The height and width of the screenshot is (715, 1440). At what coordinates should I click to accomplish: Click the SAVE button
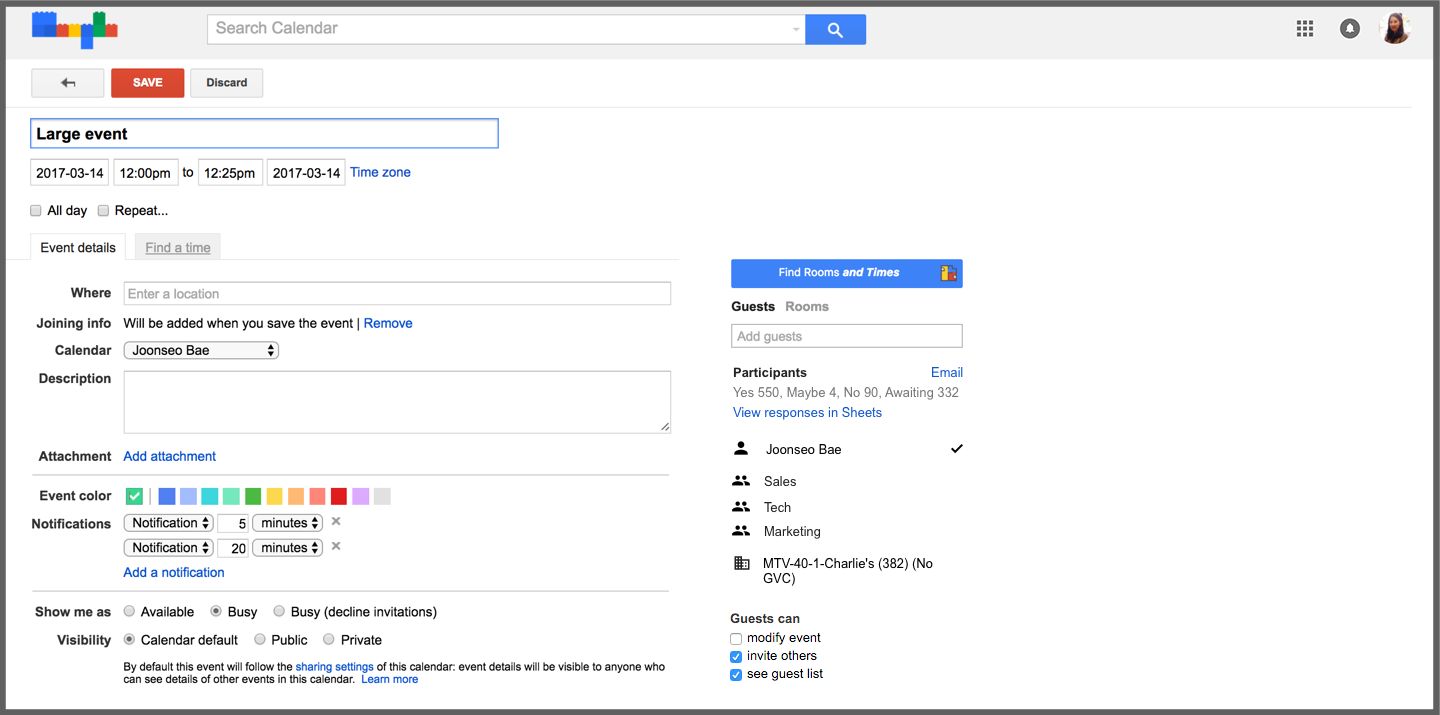(x=147, y=82)
